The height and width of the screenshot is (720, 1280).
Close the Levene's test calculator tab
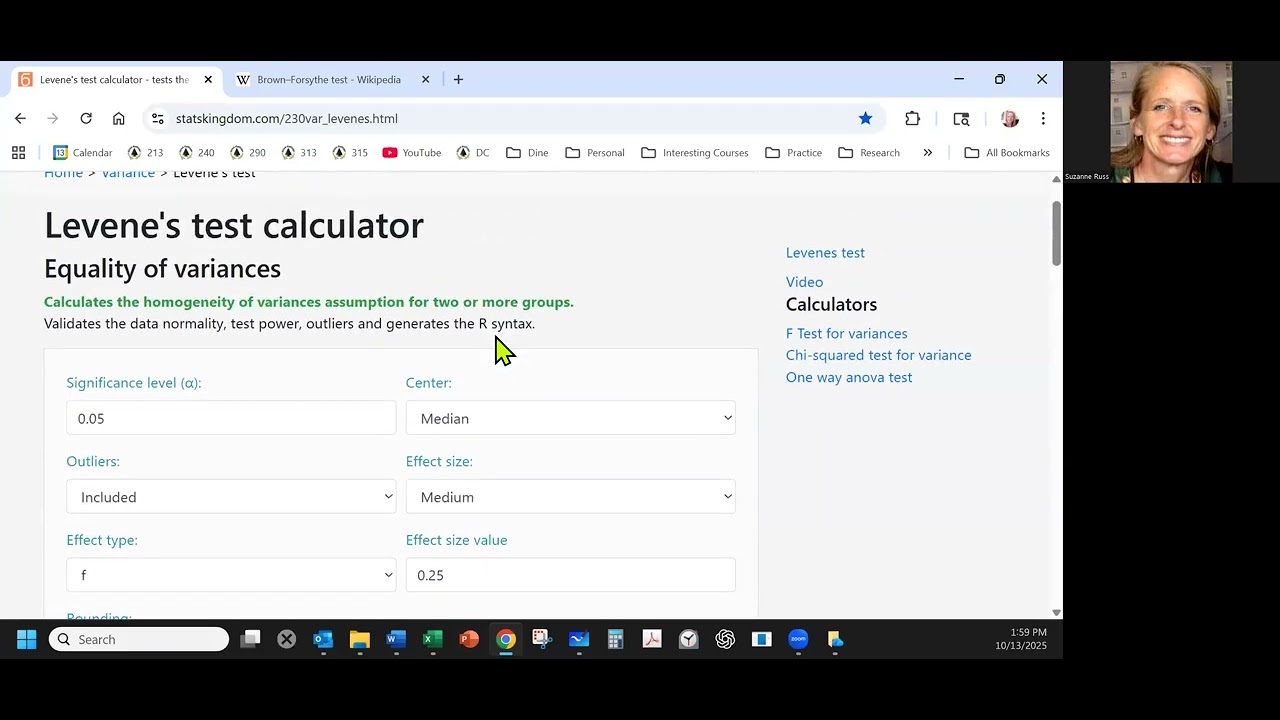click(x=208, y=79)
